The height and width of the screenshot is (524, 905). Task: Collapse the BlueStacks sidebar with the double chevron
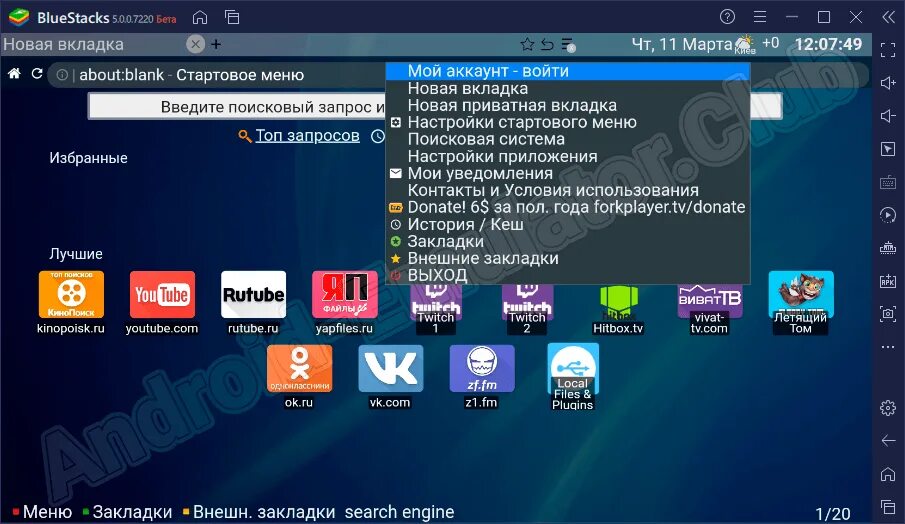coord(888,17)
